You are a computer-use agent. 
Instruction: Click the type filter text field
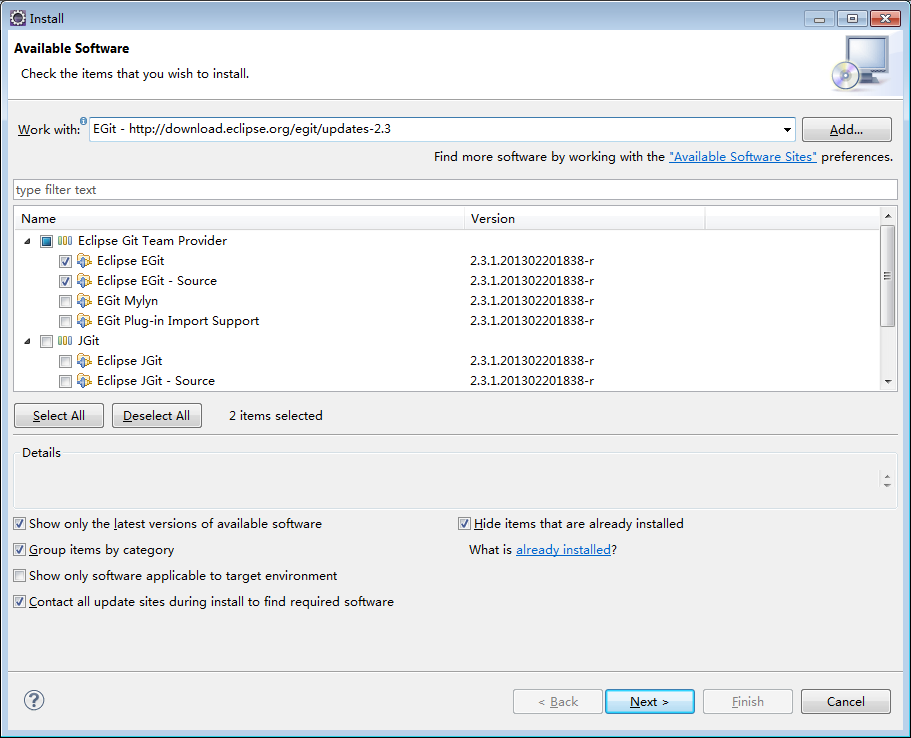tap(456, 190)
